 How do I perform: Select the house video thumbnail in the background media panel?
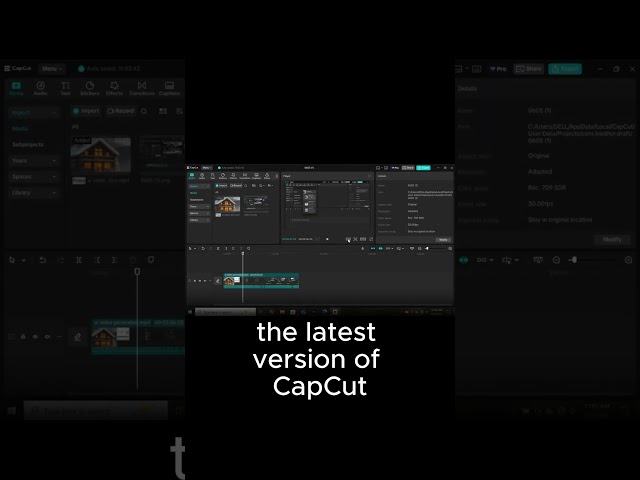[x=100, y=155]
